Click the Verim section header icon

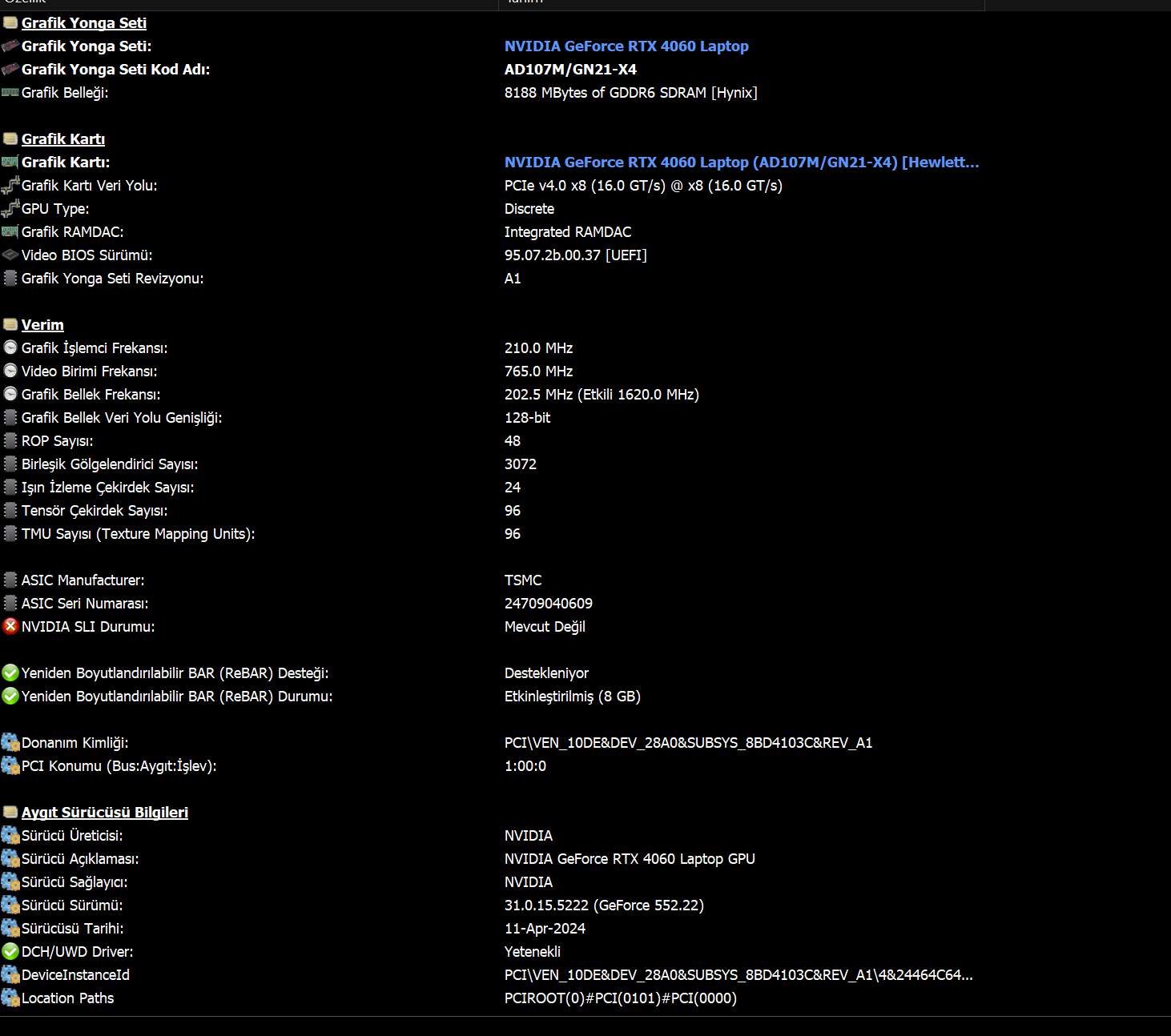pos(10,325)
